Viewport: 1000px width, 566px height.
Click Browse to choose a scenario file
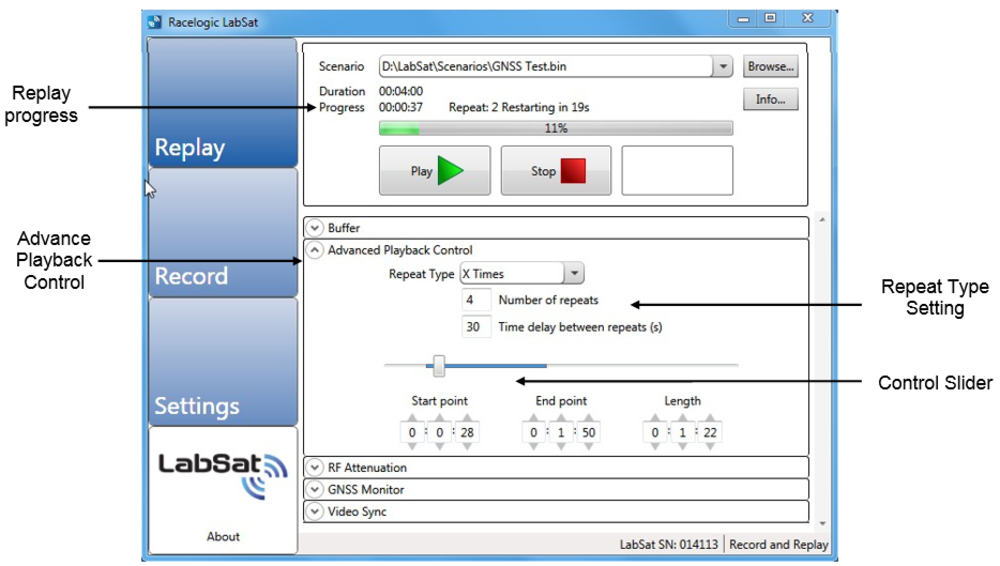pyautogui.click(x=770, y=67)
